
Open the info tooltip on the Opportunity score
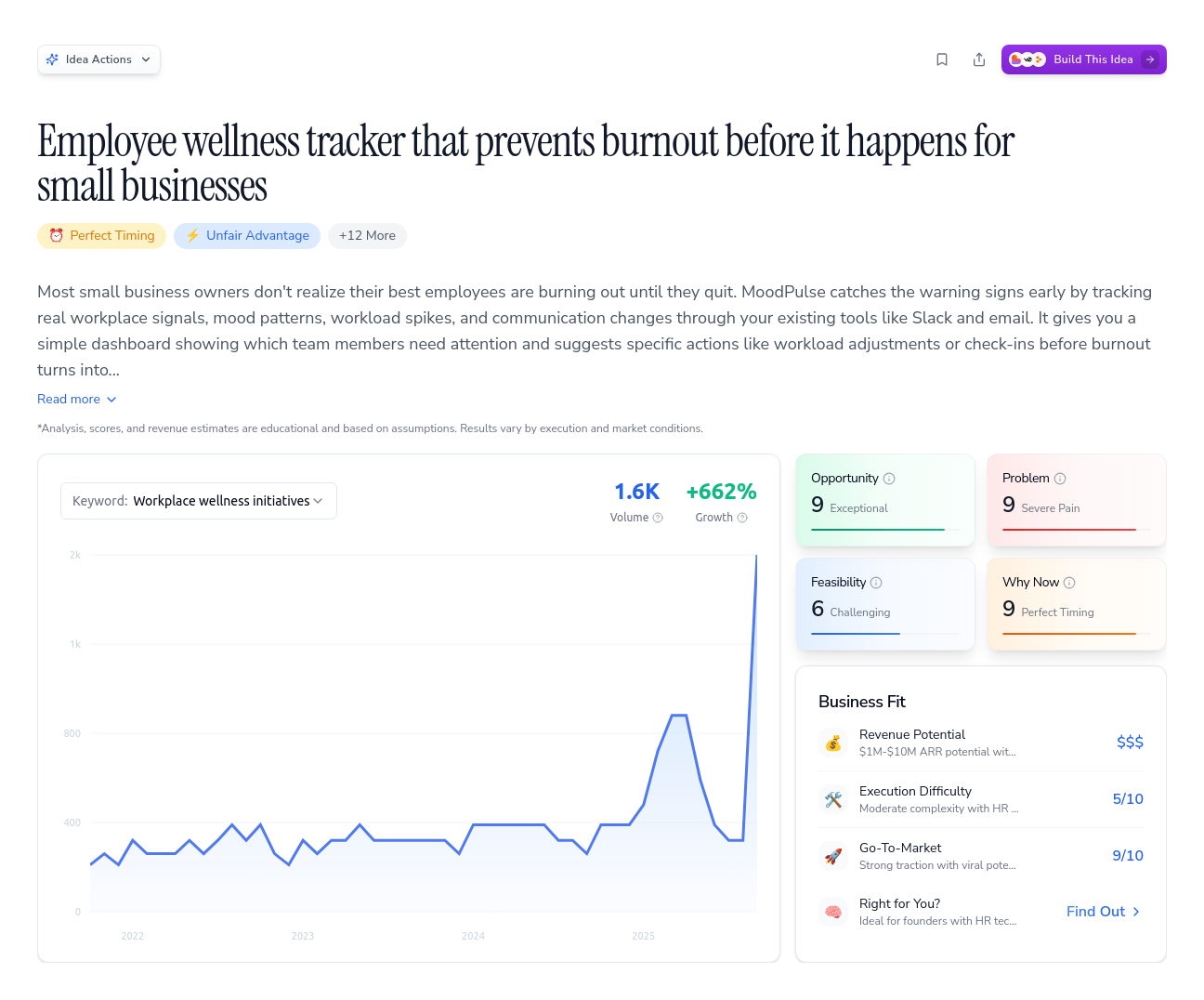[x=889, y=478]
